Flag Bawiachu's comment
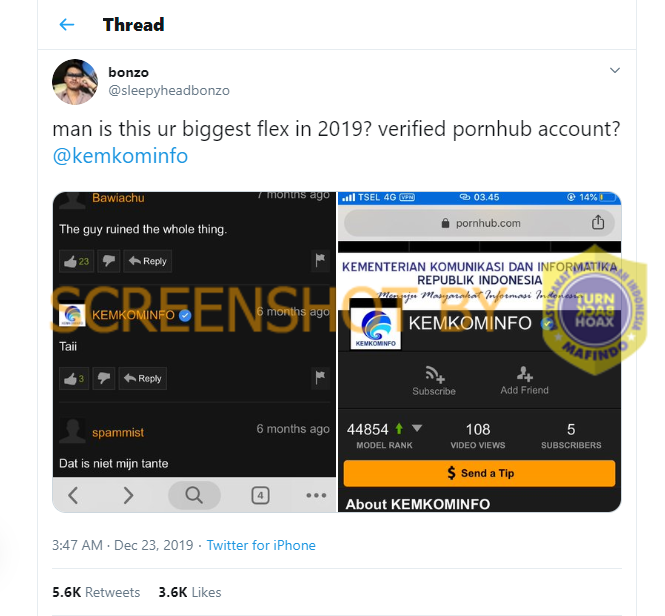 pyautogui.click(x=321, y=261)
